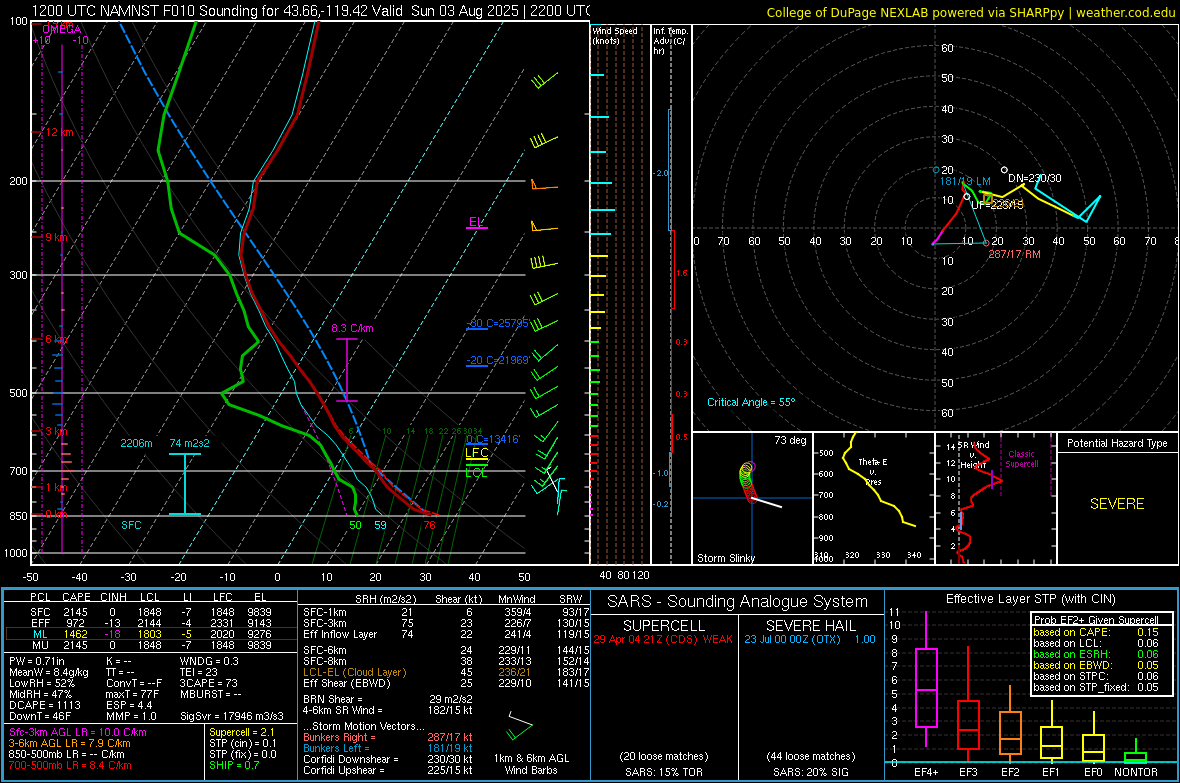Click the MeanW = 8.4g/kg value

(48, 672)
